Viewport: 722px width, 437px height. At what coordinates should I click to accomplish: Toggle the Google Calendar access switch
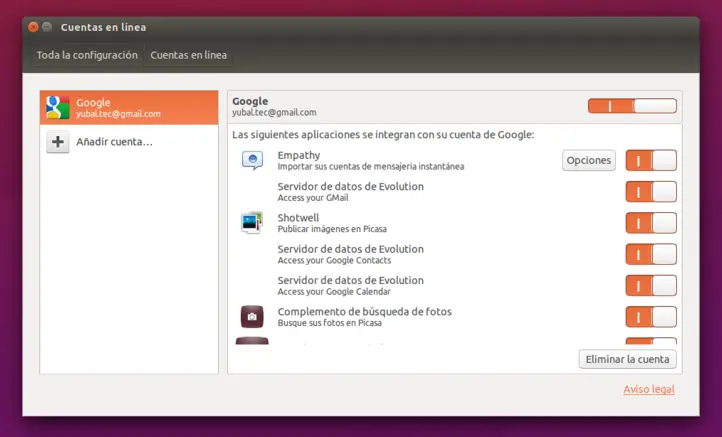pyautogui.click(x=651, y=286)
